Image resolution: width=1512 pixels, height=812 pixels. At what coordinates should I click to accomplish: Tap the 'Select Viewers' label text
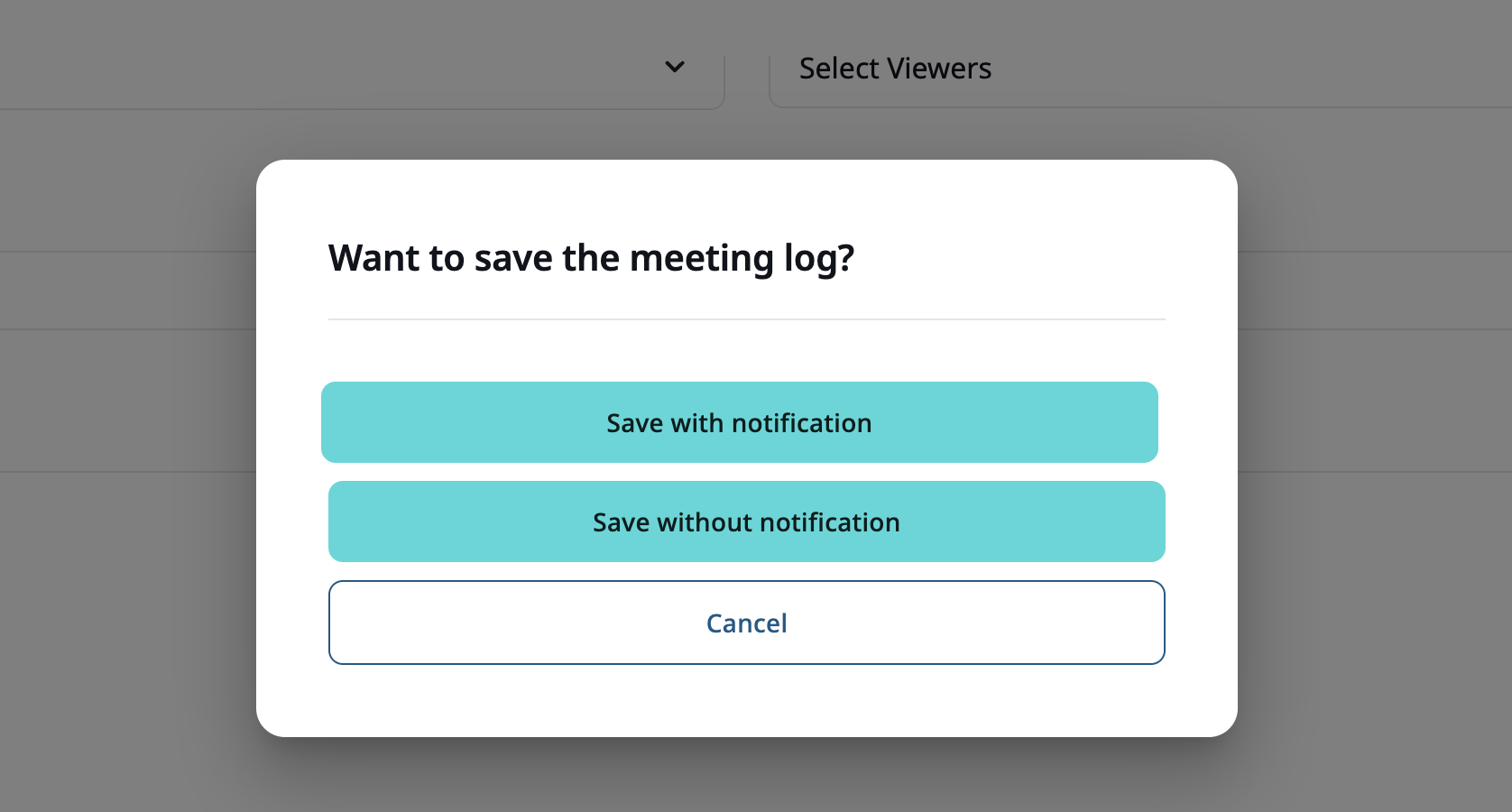point(894,68)
